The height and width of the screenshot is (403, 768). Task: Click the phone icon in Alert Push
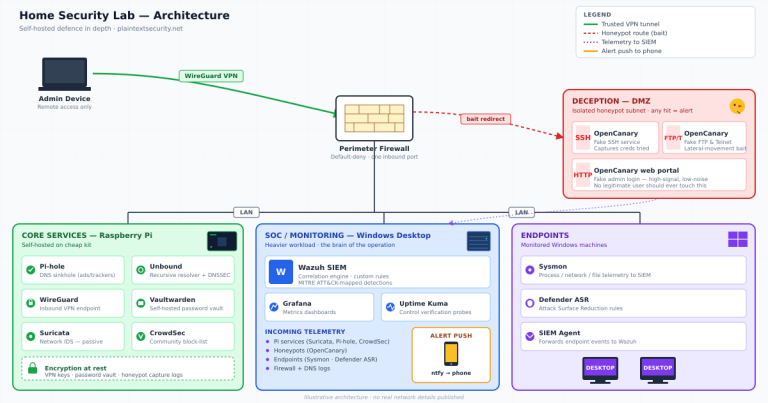tap(451, 354)
